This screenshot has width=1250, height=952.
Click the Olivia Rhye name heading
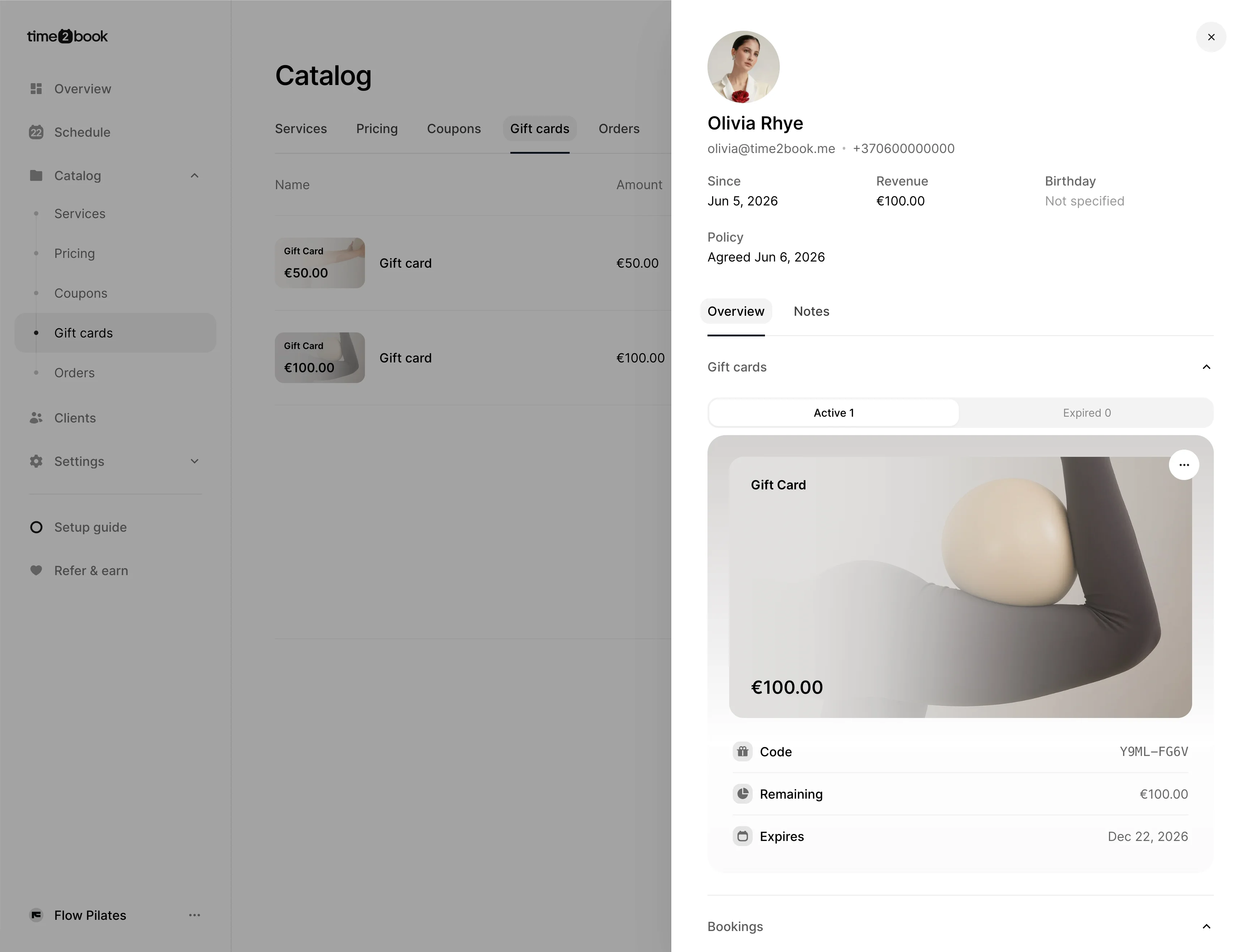(755, 123)
